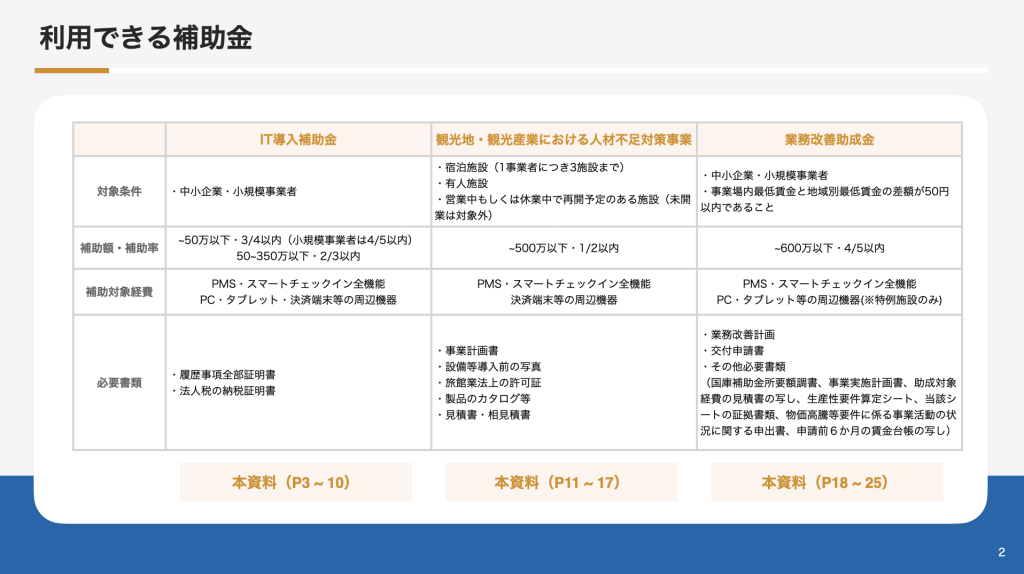Click the 補助額・補助率 row label
The width and height of the screenshot is (1024, 574).
click(119, 248)
